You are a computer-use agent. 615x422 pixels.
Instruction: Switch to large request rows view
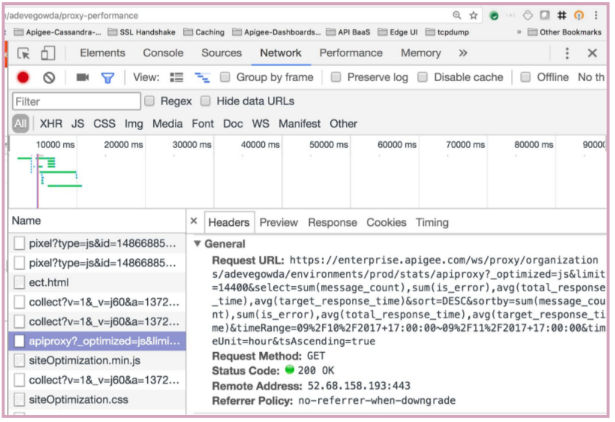pos(177,77)
